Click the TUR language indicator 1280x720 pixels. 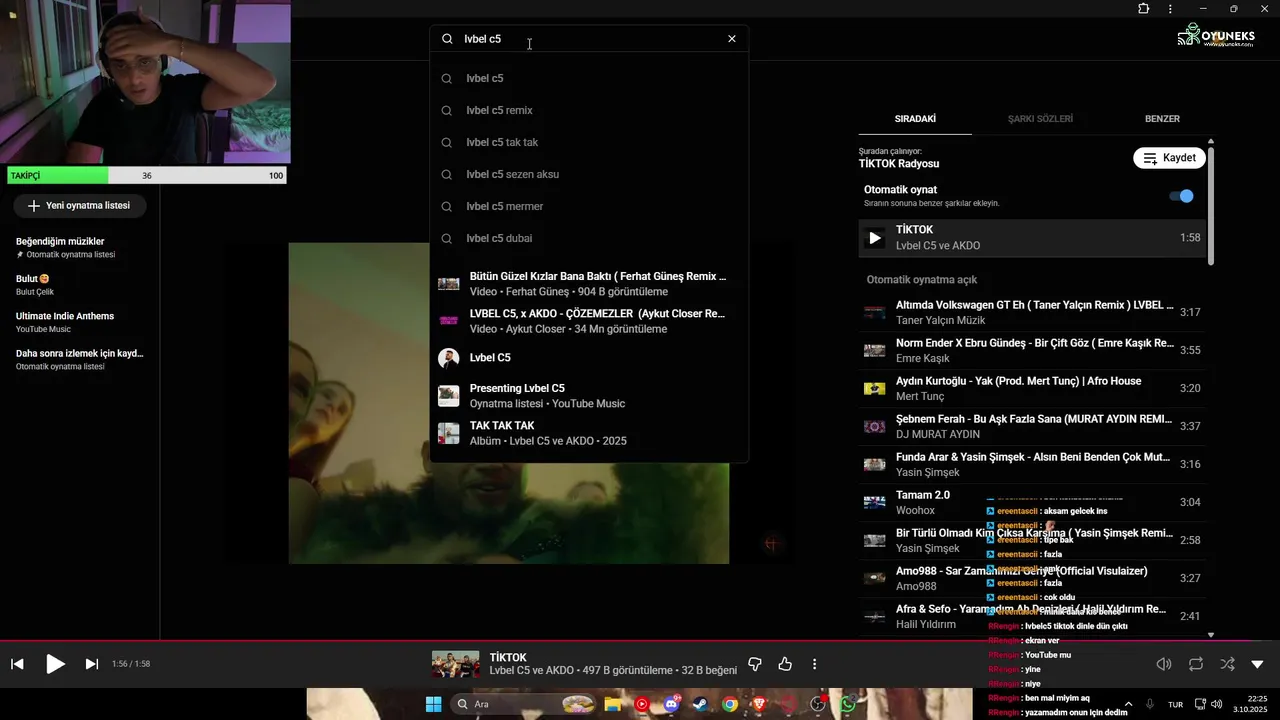(1176, 704)
